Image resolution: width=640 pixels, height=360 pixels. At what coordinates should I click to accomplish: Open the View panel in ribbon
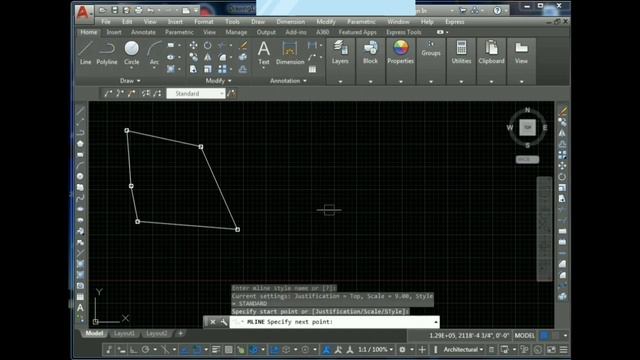tap(521, 52)
